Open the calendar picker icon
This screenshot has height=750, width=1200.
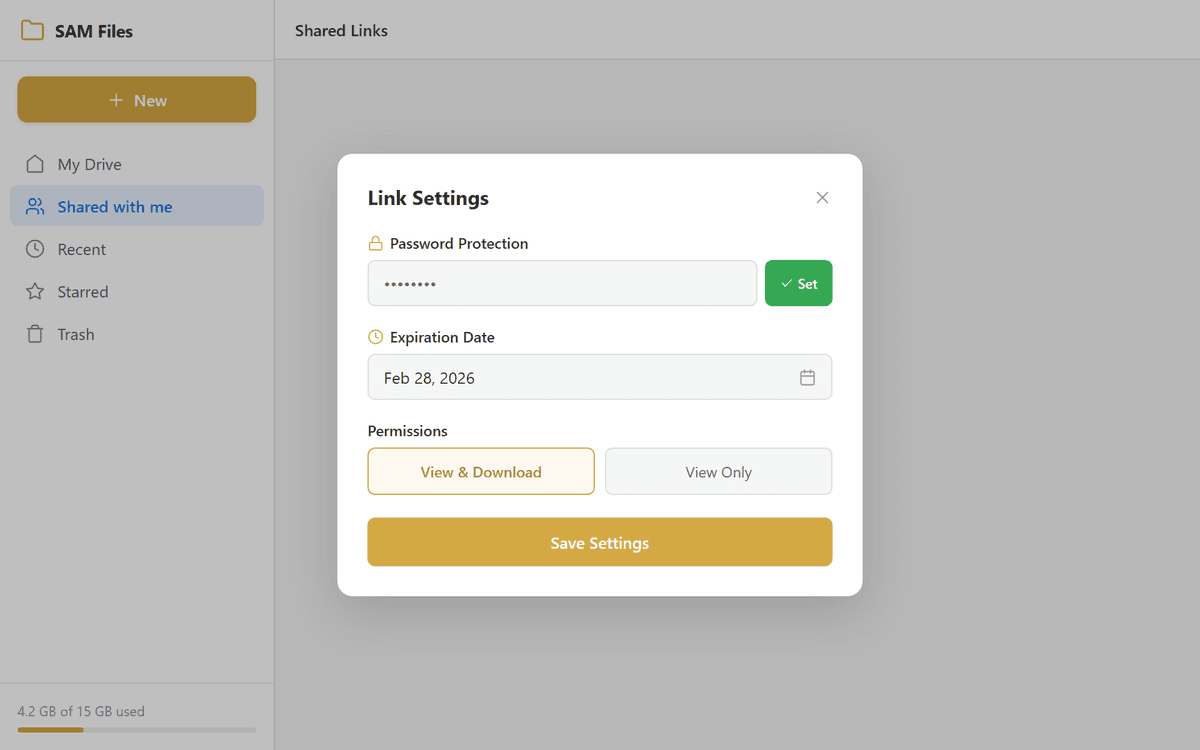click(807, 378)
